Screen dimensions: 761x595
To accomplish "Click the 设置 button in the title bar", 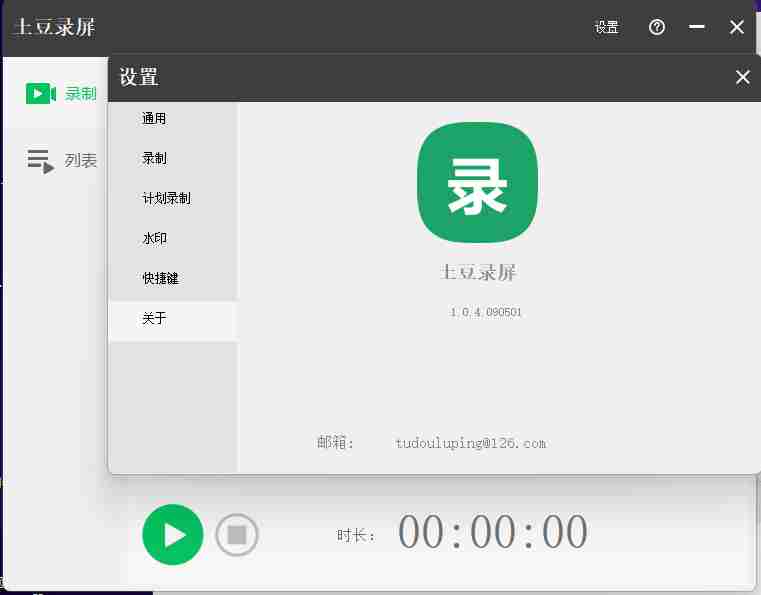I will [x=607, y=27].
